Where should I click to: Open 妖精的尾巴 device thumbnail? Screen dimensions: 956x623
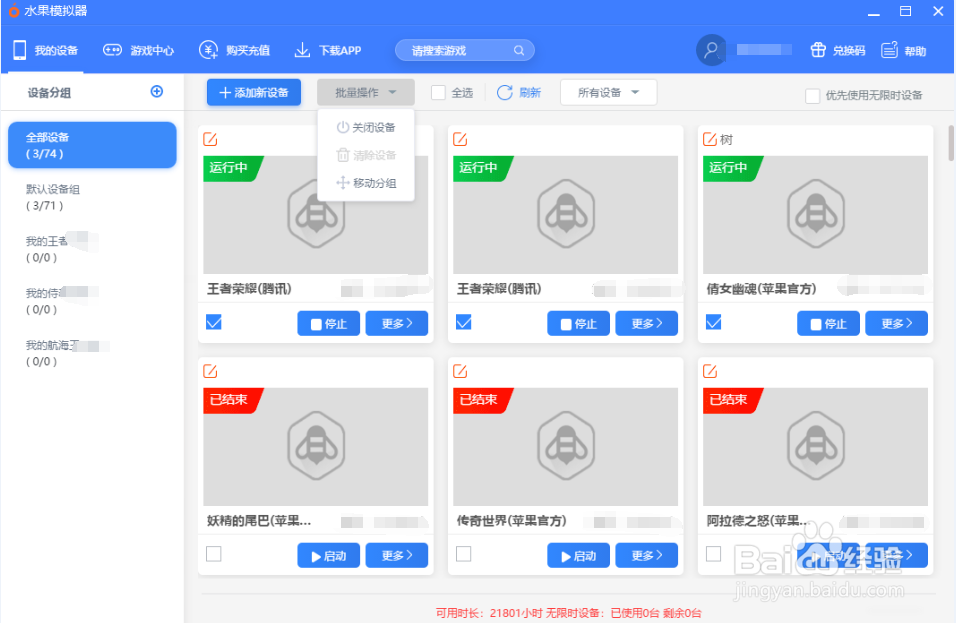[316, 447]
